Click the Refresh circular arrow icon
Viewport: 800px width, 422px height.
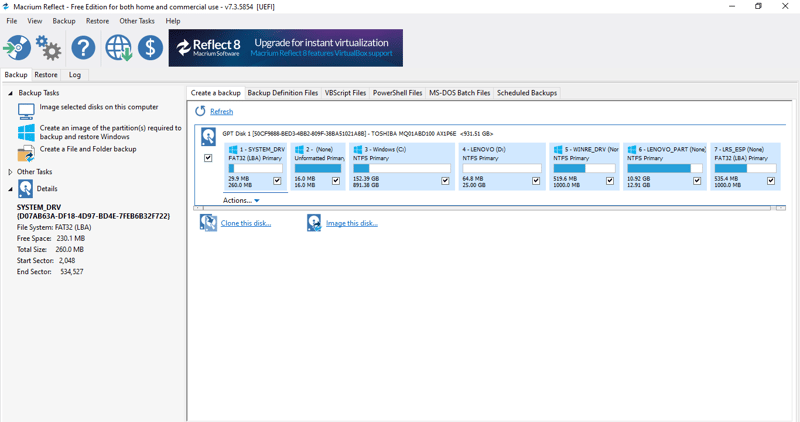[x=200, y=112]
